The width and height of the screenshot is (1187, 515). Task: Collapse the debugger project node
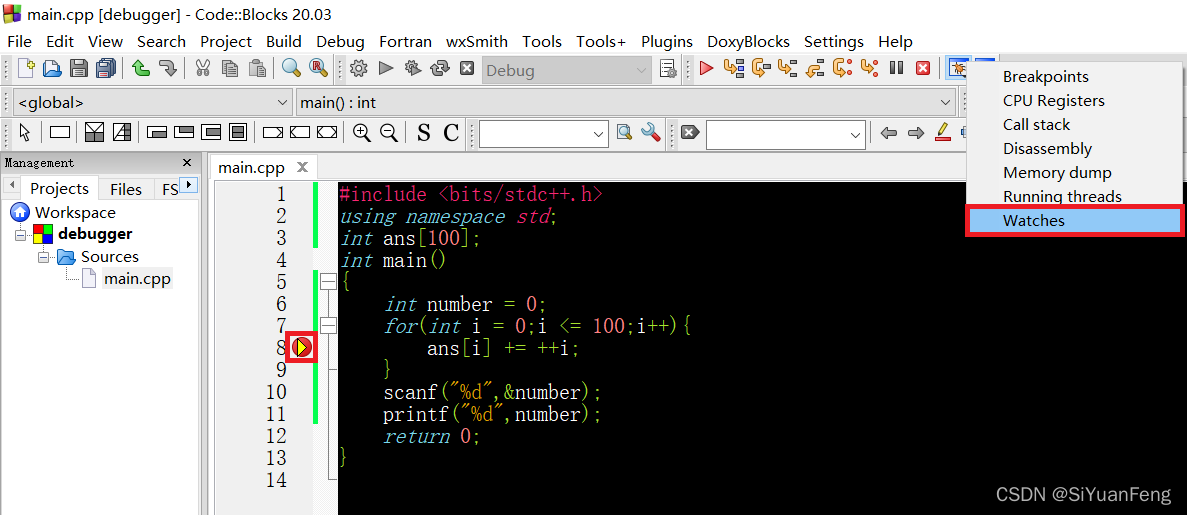(20, 235)
